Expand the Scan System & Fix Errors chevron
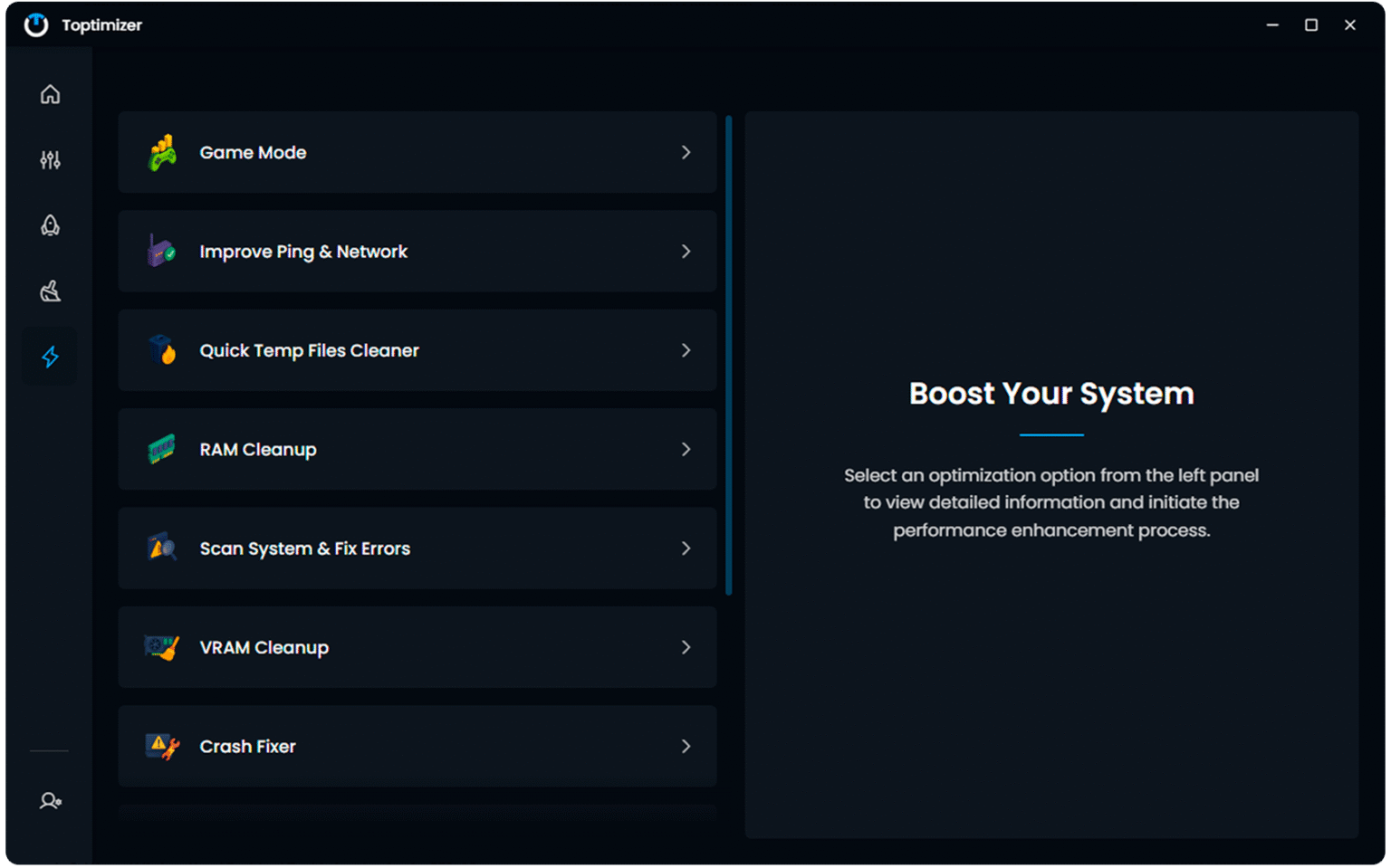Image resolution: width=1391 pixels, height=868 pixels. pos(686,548)
